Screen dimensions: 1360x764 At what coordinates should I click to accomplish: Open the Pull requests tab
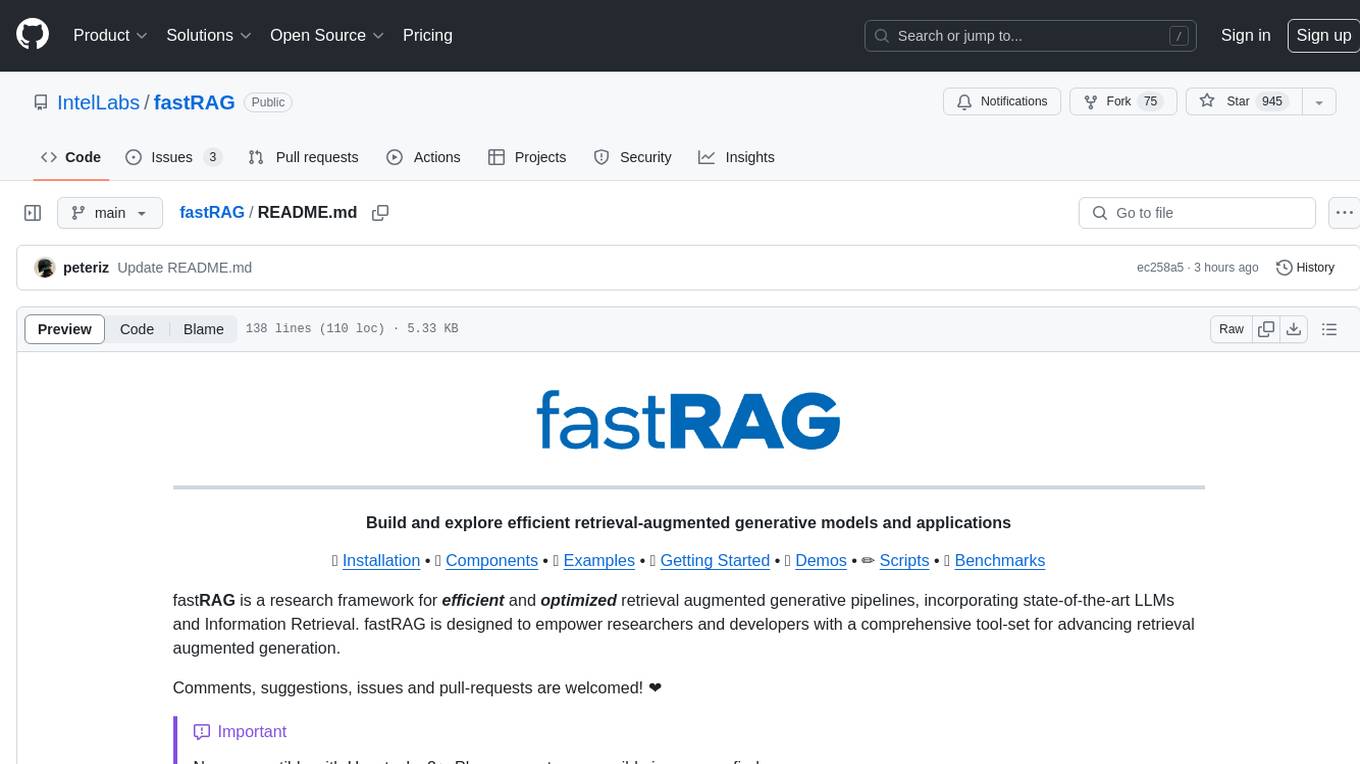pos(303,157)
